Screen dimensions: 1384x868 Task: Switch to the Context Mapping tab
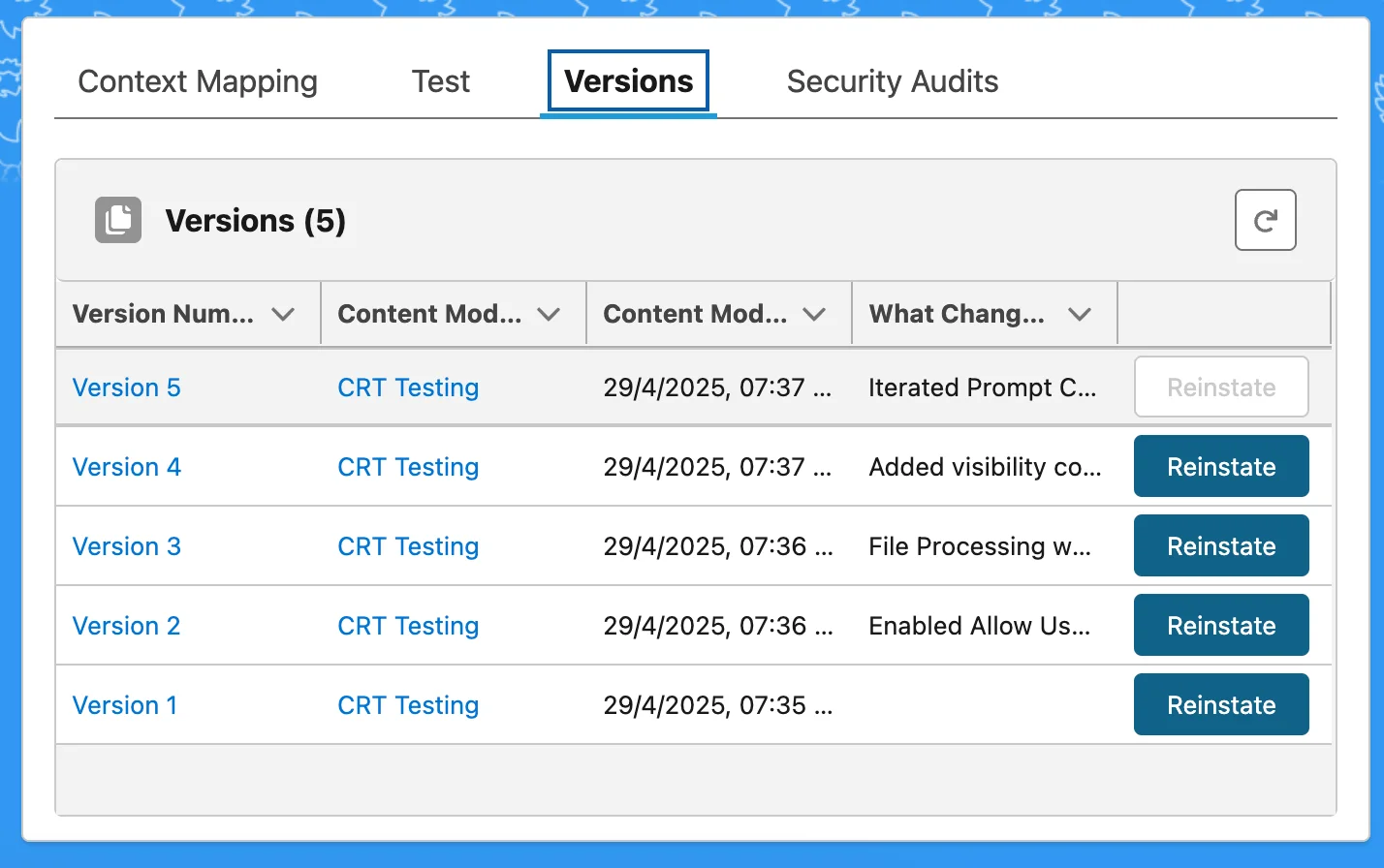[x=198, y=81]
